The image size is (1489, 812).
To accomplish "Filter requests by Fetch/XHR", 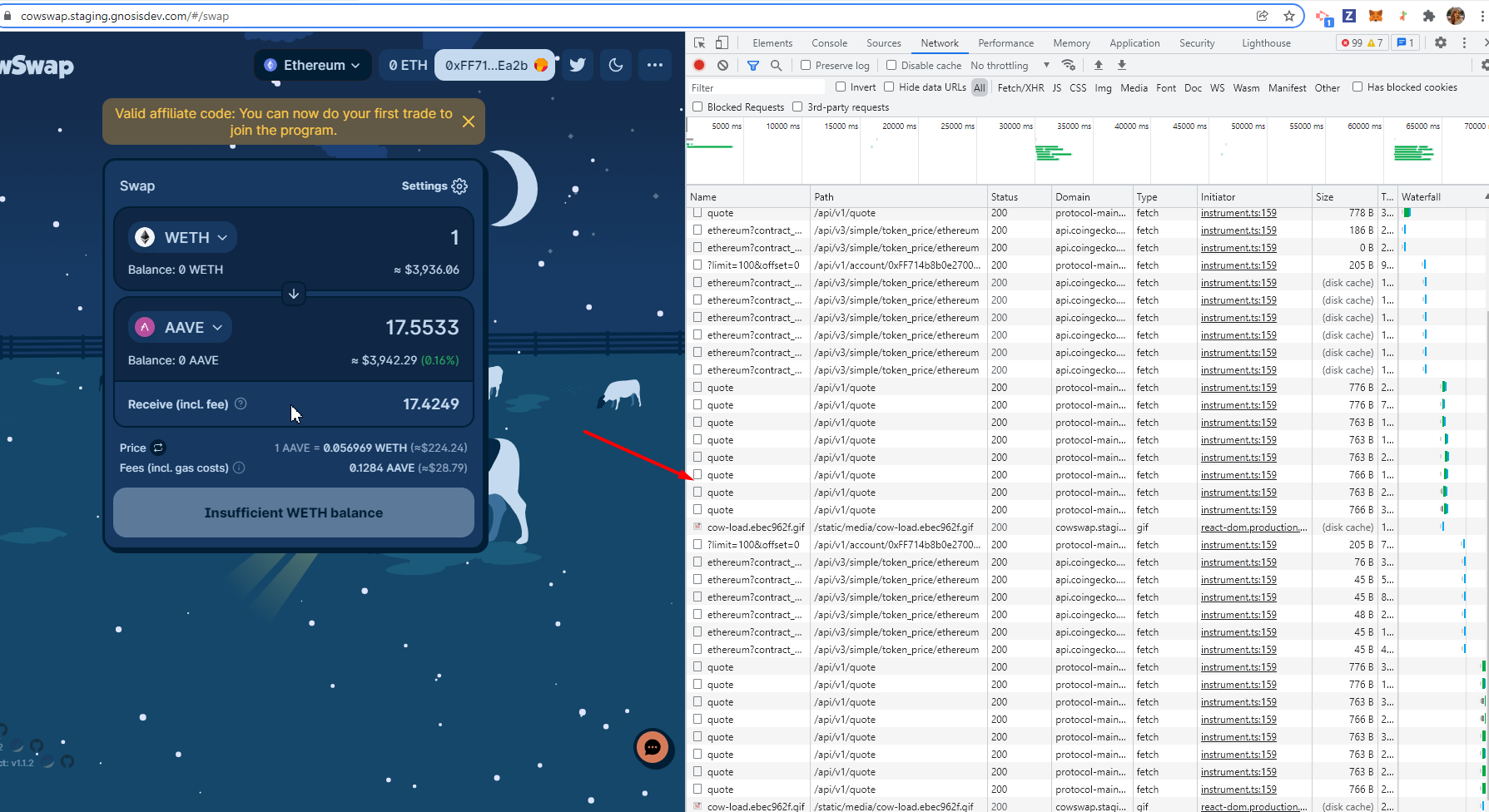I will (1020, 87).
